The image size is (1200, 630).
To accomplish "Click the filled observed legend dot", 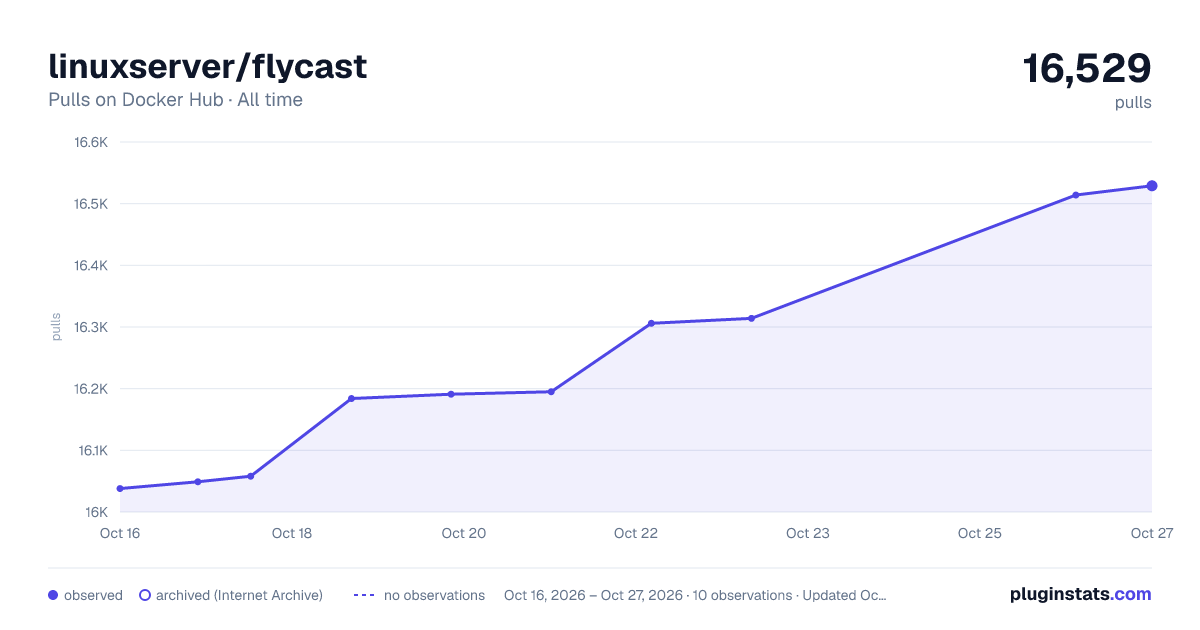I will tap(53, 595).
